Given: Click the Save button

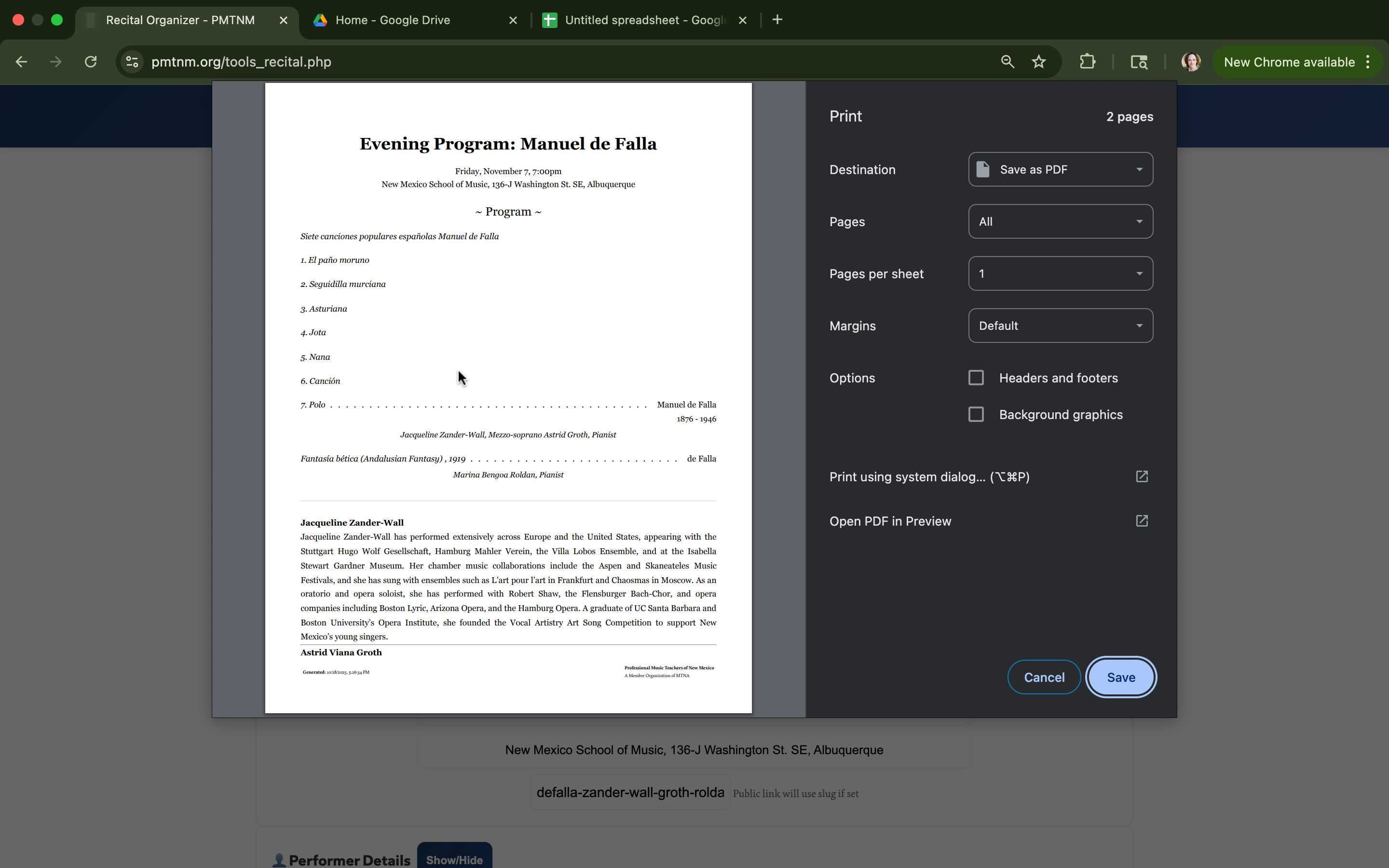Looking at the screenshot, I should point(1120,678).
